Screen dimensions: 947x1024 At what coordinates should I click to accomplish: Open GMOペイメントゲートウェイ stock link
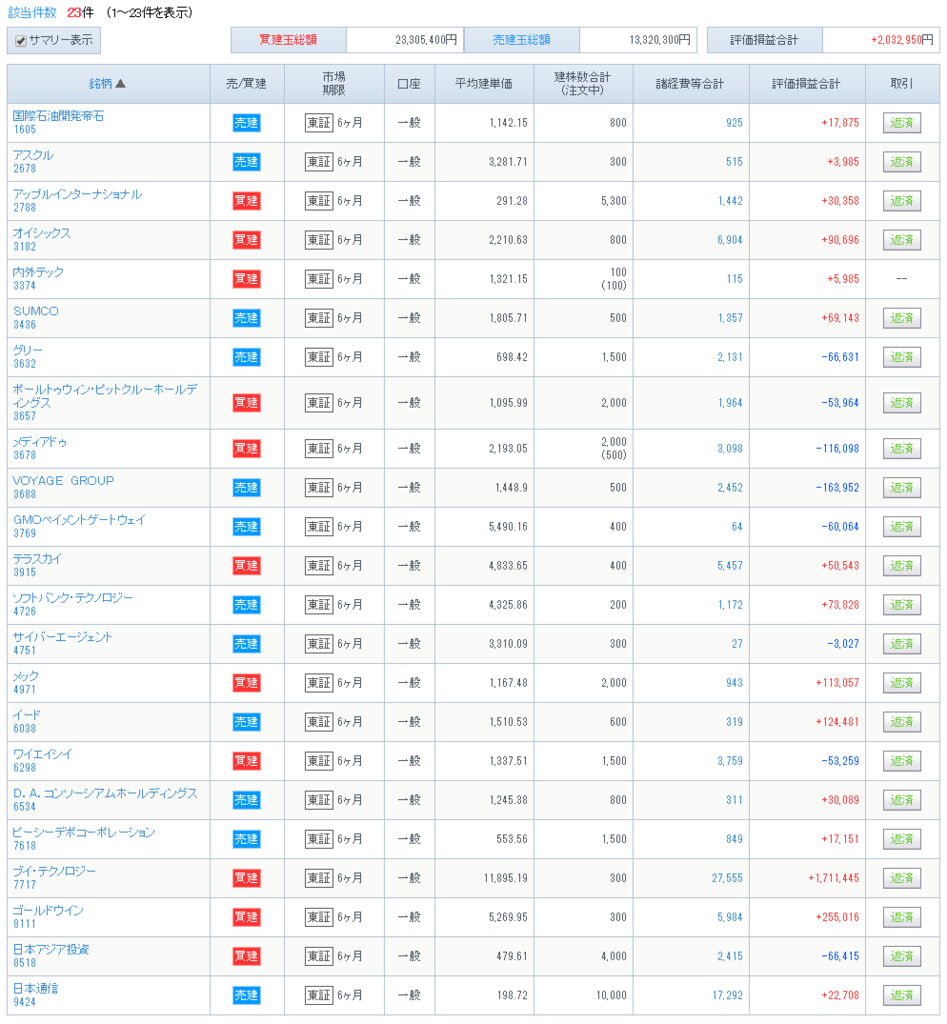point(79,520)
